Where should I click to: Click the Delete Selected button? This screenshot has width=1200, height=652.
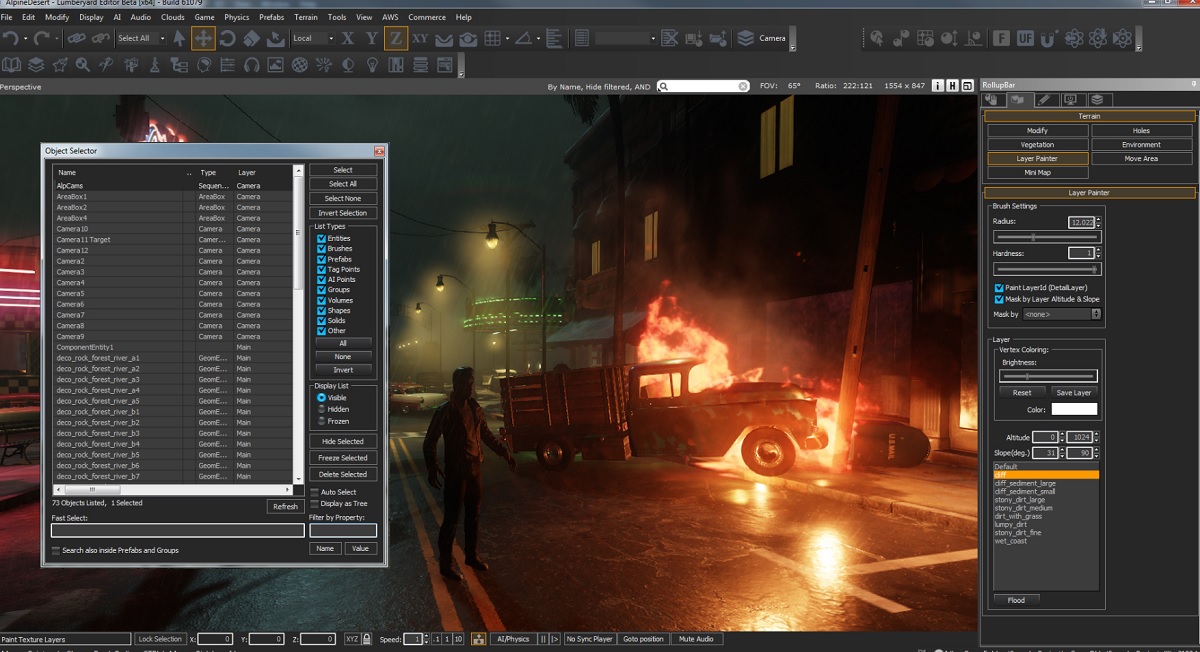point(343,474)
